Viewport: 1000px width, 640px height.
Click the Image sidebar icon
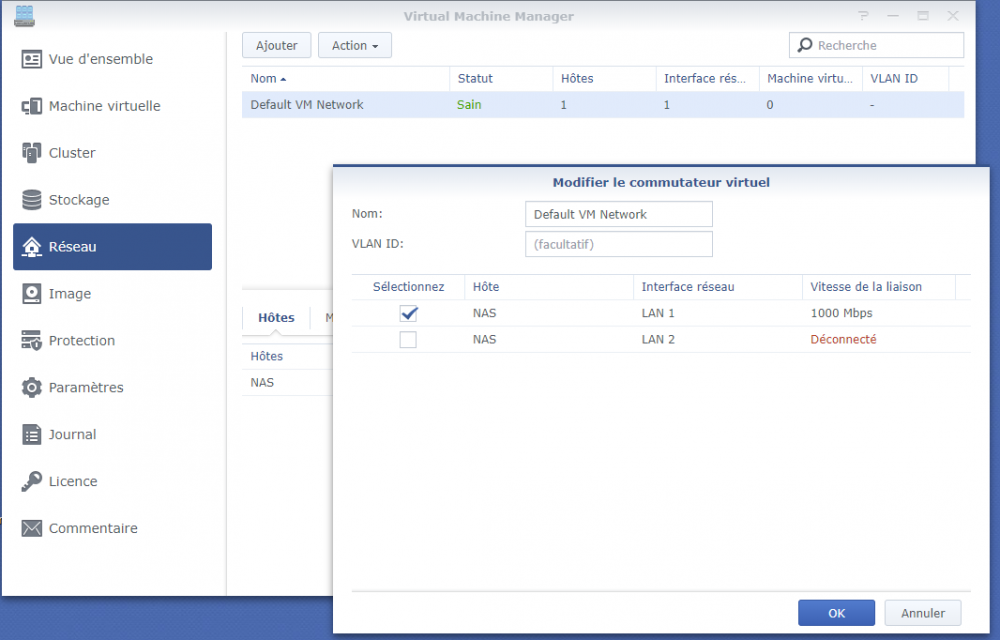(x=32, y=294)
